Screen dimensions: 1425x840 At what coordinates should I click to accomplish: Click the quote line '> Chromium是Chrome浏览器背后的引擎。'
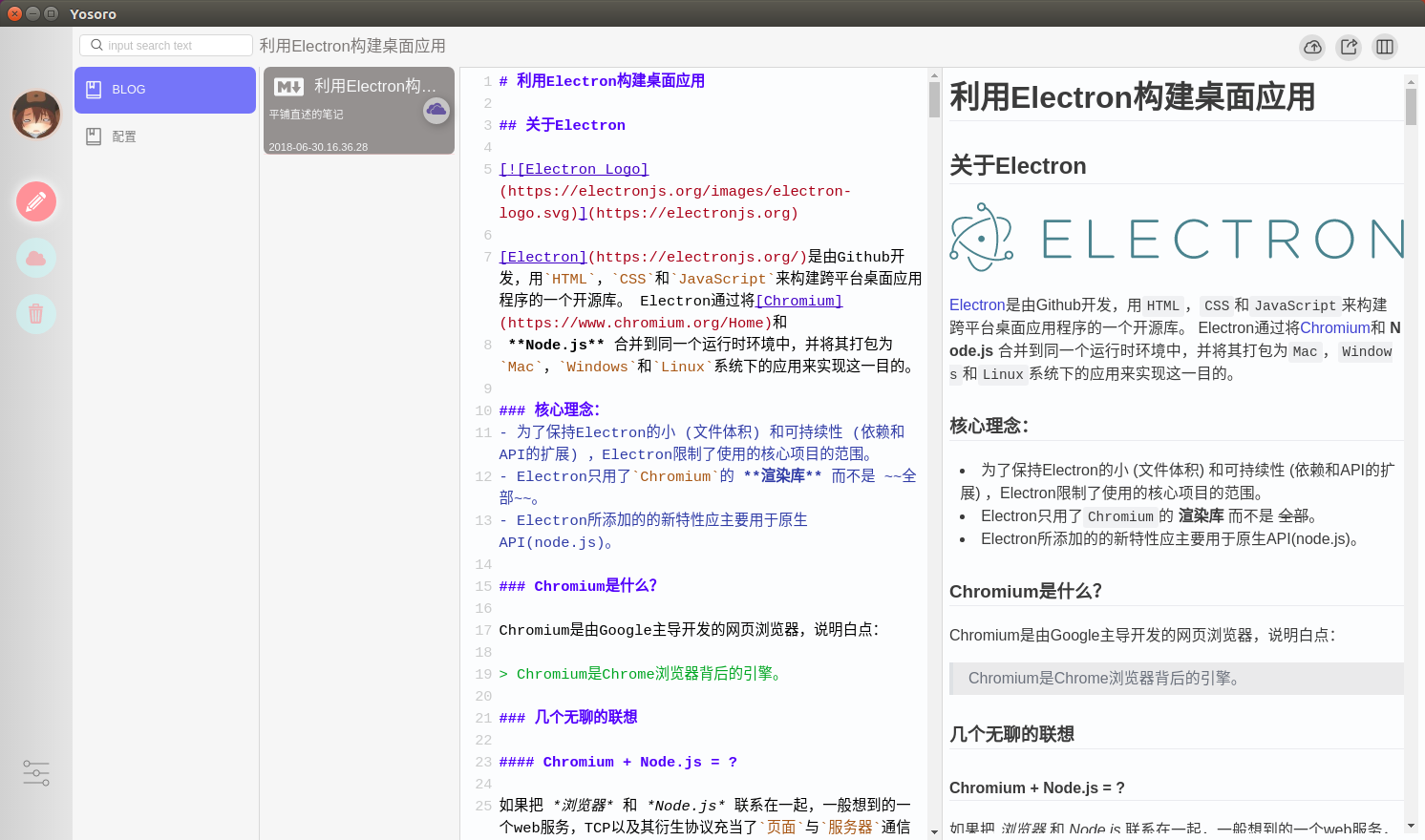click(643, 674)
